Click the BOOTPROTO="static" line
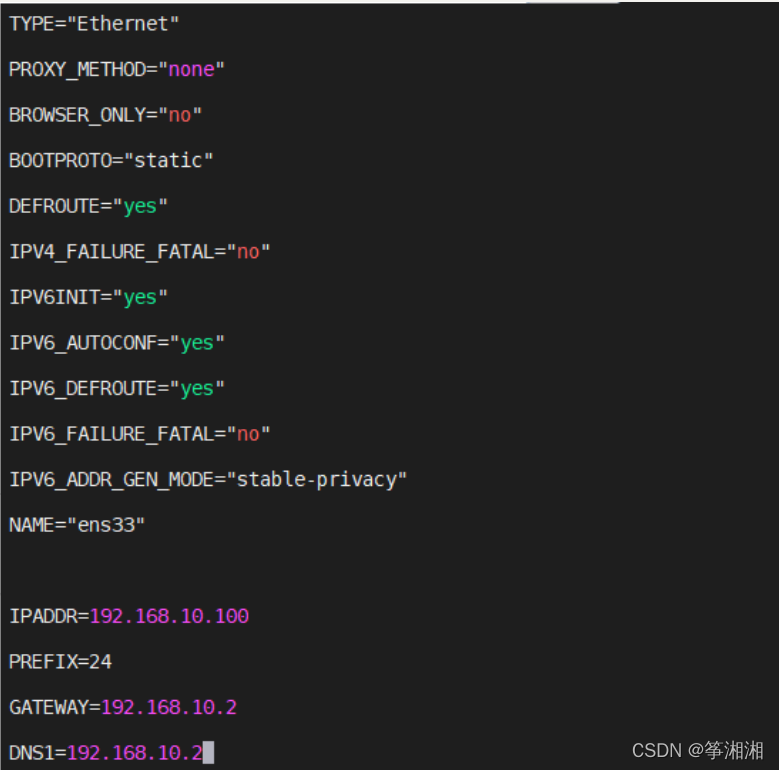Image resolution: width=779 pixels, height=770 pixels. pyautogui.click(x=111, y=160)
